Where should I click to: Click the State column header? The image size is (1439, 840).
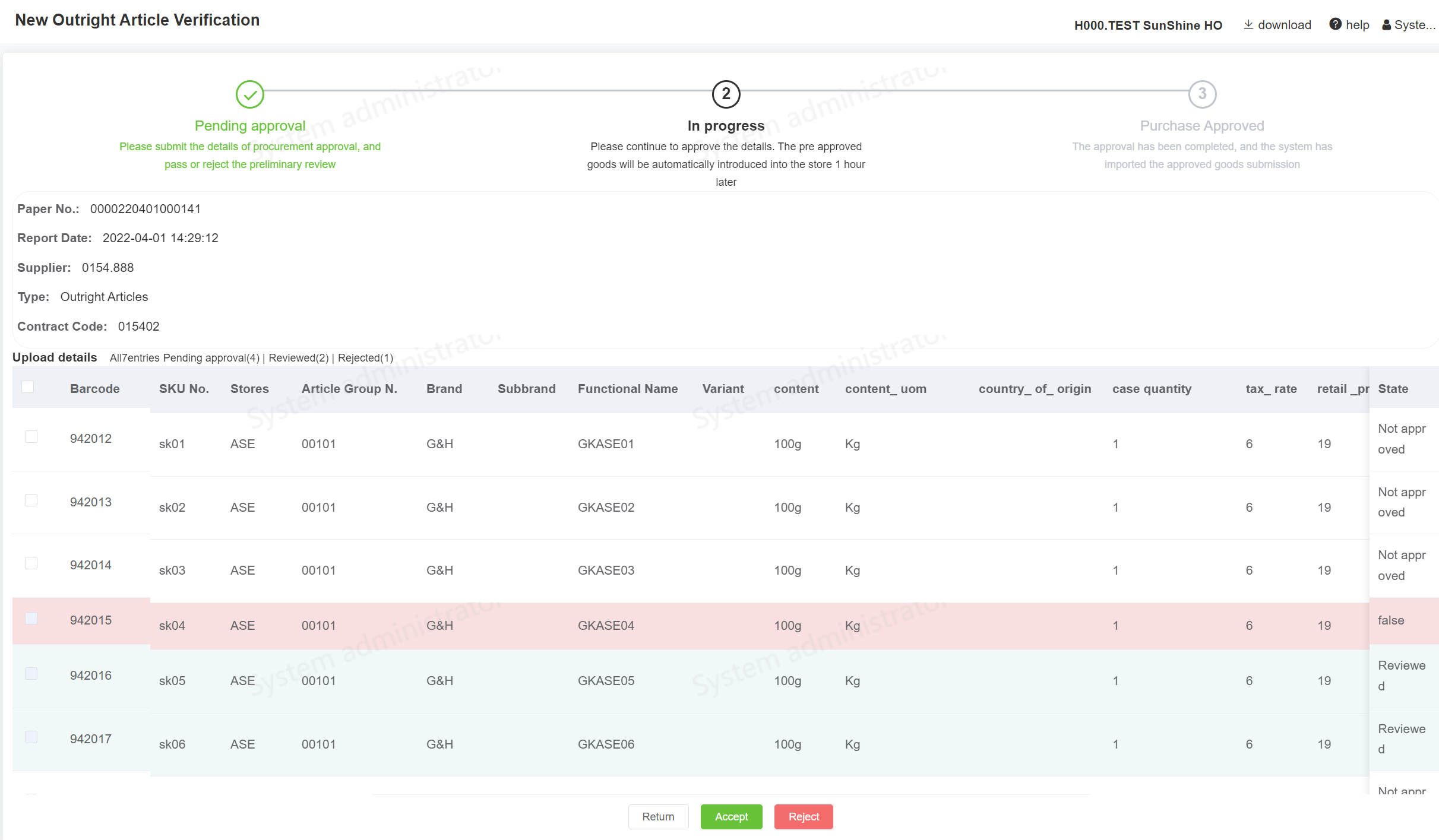[x=1393, y=389]
